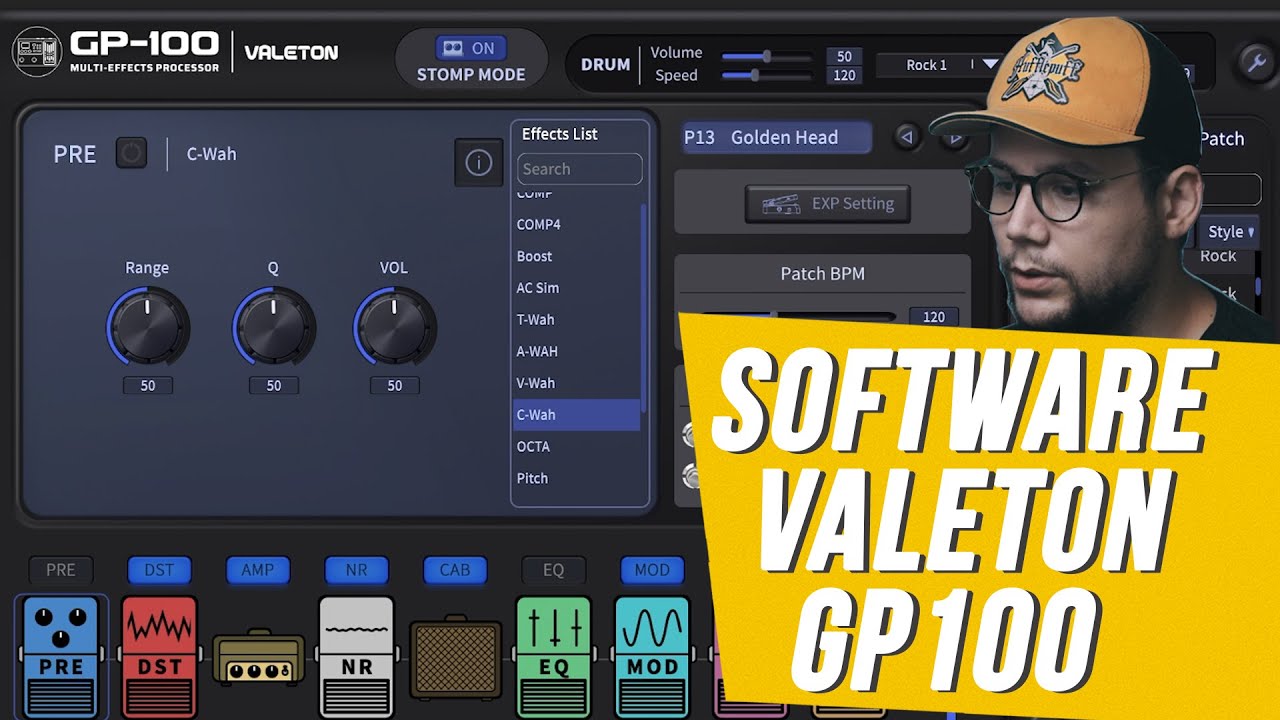The image size is (1280, 720).
Task: Toggle the DST chain label
Action: pyautogui.click(x=159, y=570)
